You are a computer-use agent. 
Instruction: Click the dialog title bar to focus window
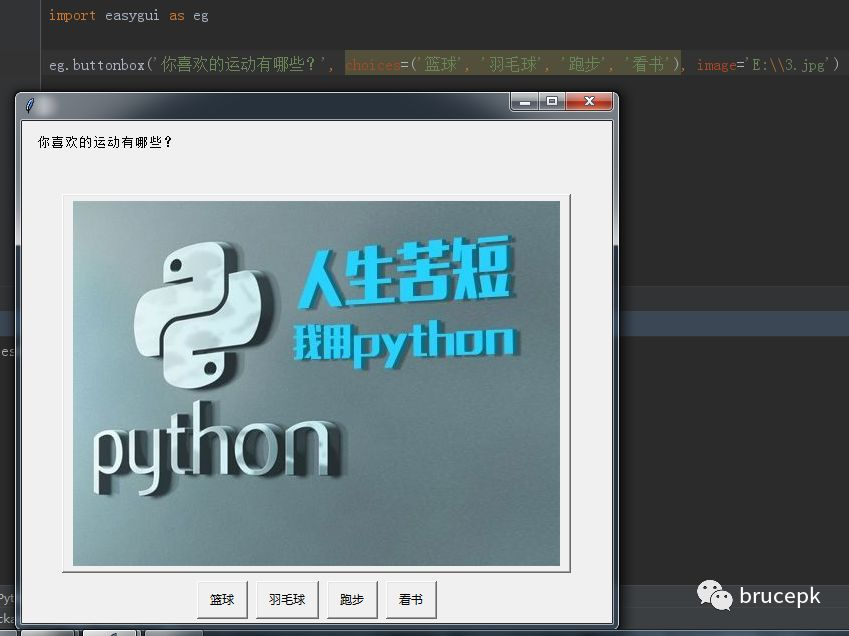tap(300, 101)
